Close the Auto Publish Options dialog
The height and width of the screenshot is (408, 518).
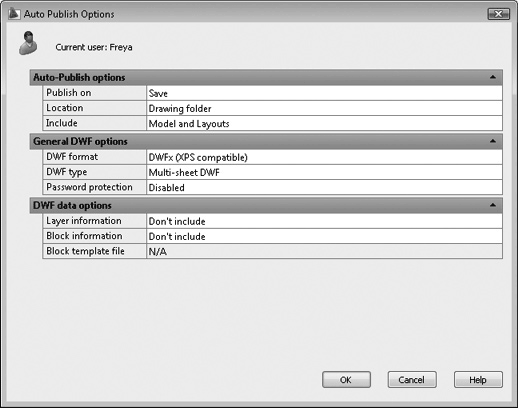click(498, 14)
